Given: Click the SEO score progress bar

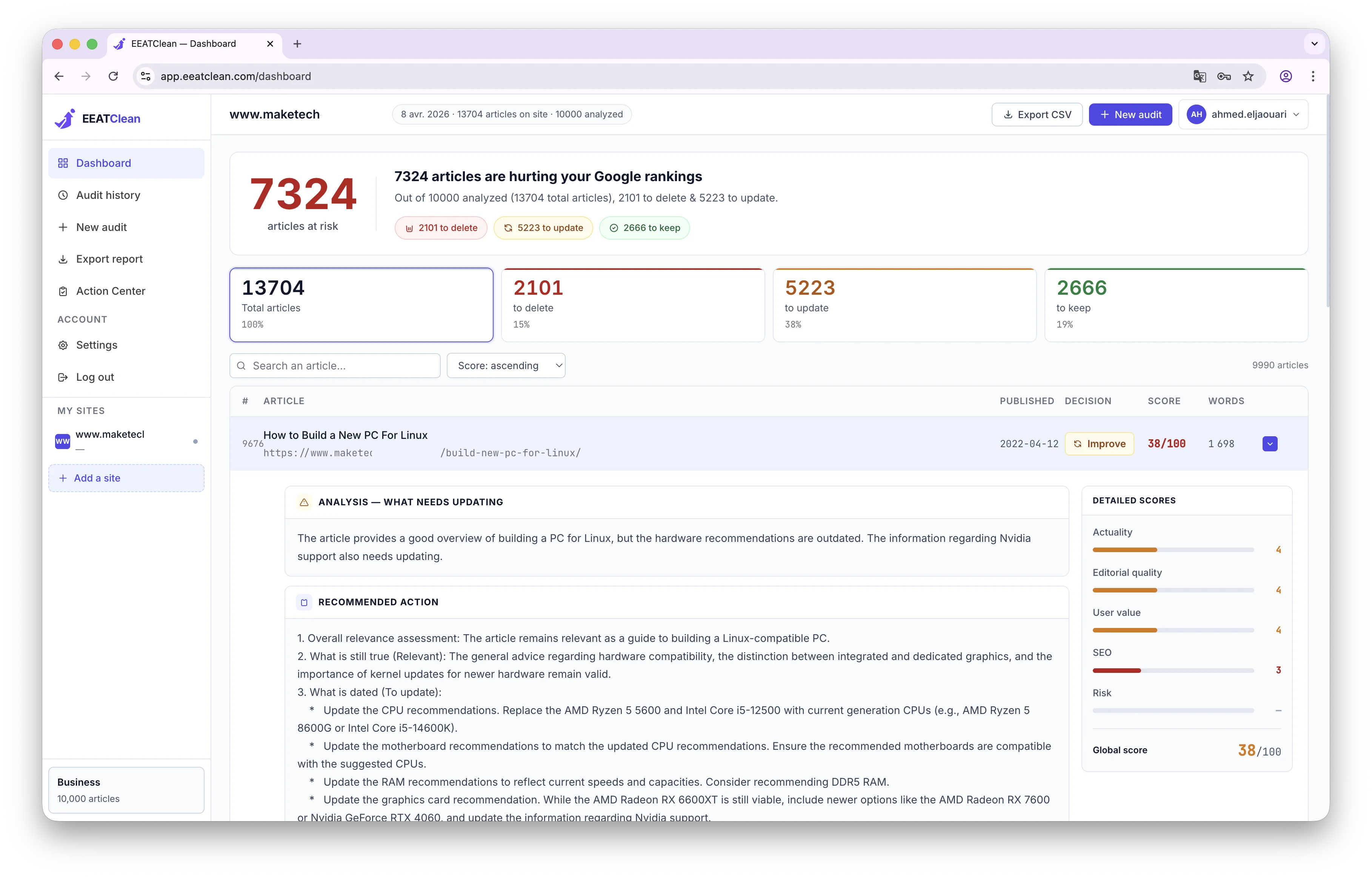Looking at the screenshot, I should pos(1173,670).
